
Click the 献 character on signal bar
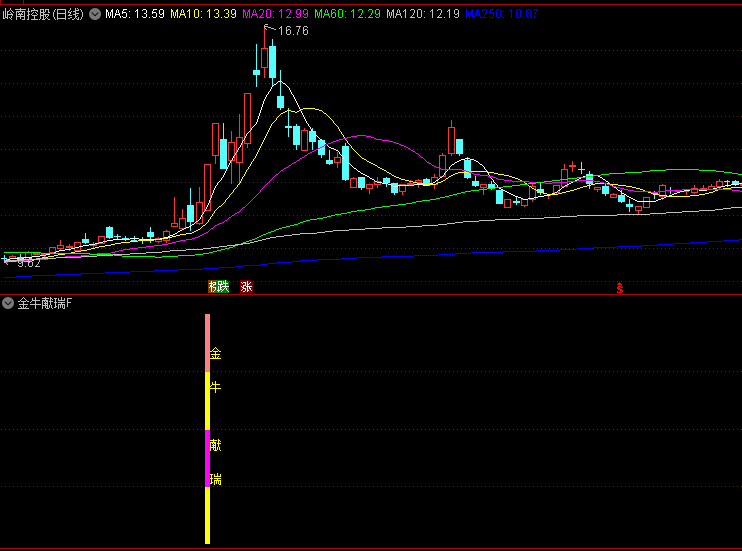[x=215, y=446]
